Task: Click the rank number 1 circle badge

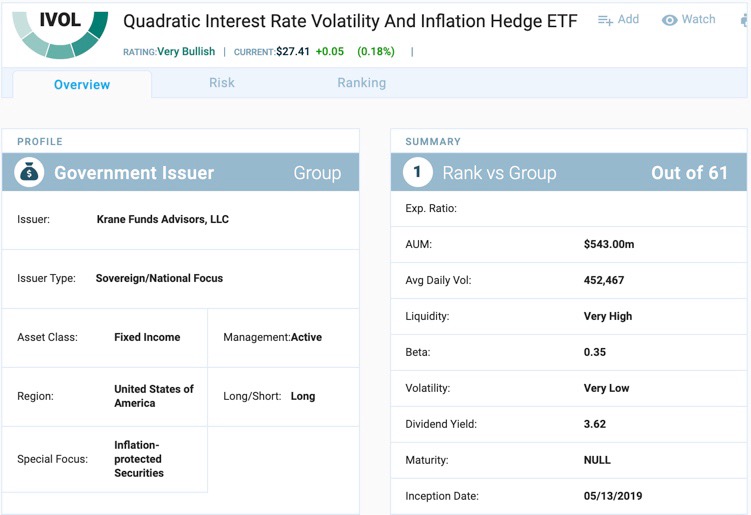Action: pyautogui.click(x=417, y=173)
